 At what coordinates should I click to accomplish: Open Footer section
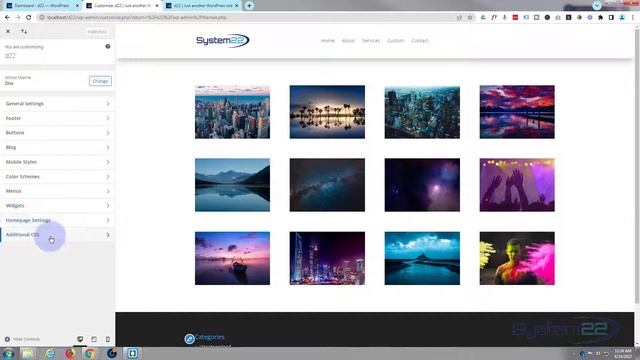(x=58, y=118)
